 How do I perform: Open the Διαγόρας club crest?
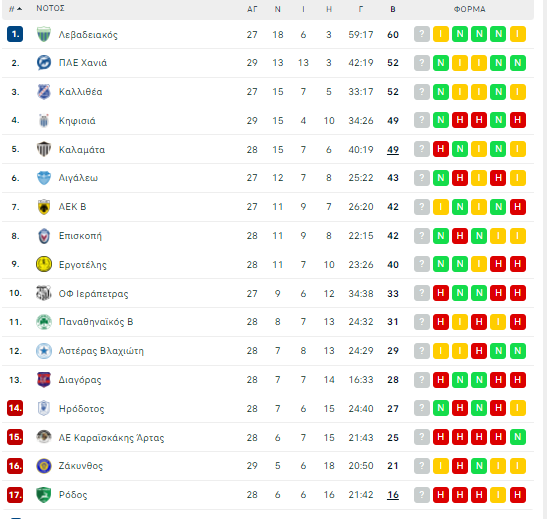pyautogui.click(x=44, y=379)
